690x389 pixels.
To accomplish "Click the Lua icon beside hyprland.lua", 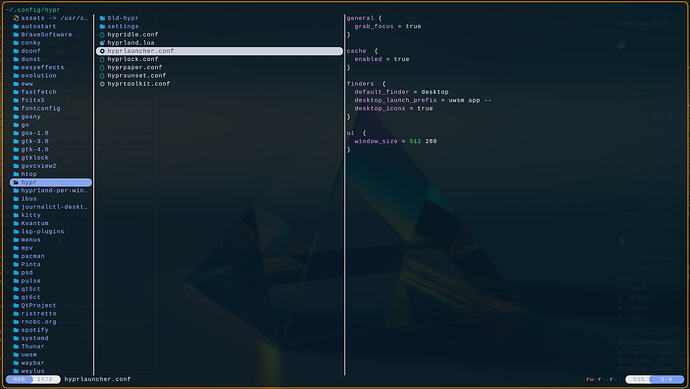I will pos(102,43).
